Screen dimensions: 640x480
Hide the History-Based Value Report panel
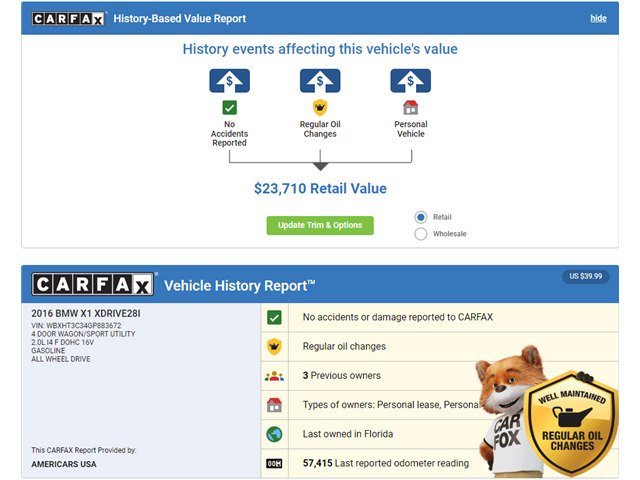(x=598, y=18)
